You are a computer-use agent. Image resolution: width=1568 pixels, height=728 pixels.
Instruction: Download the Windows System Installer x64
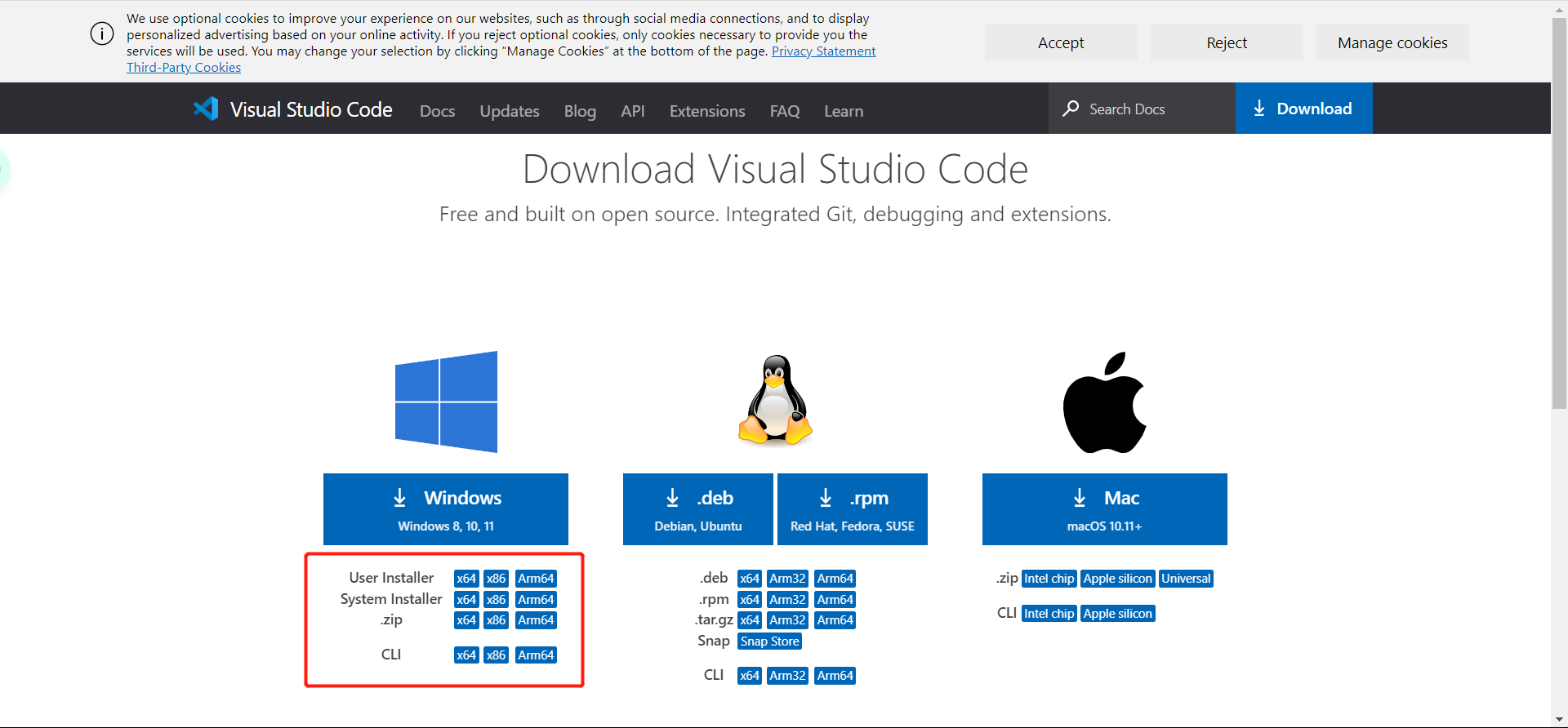pos(466,600)
